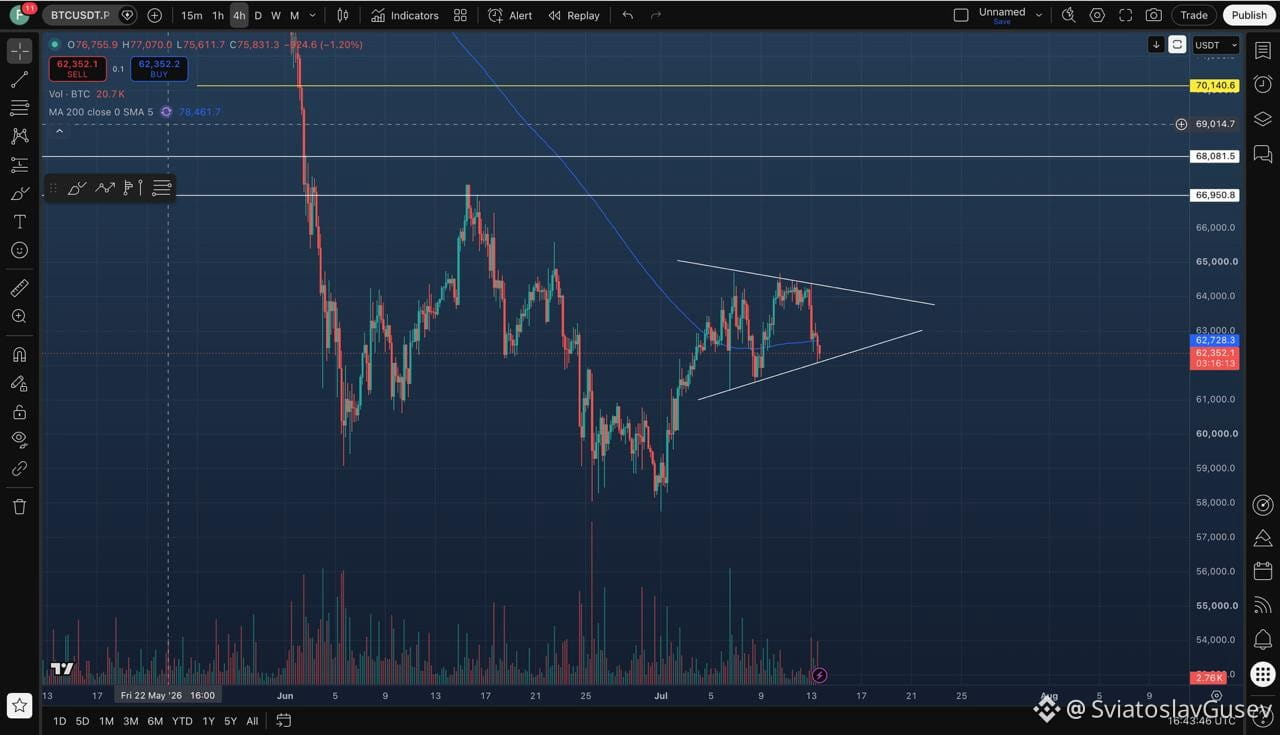1280x735 pixels.
Task: Select the trend line drawing tool
Action: tap(19, 79)
